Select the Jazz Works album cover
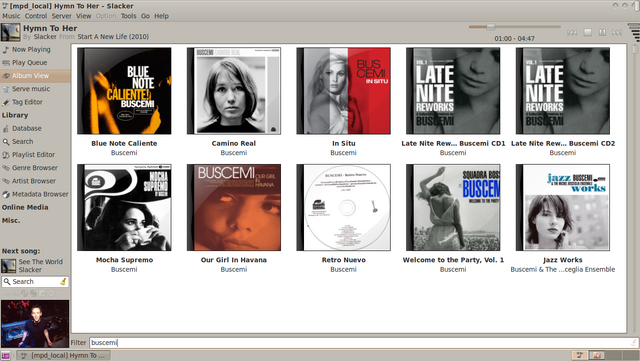This screenshot has height=361, width=640. pos(562,207)
